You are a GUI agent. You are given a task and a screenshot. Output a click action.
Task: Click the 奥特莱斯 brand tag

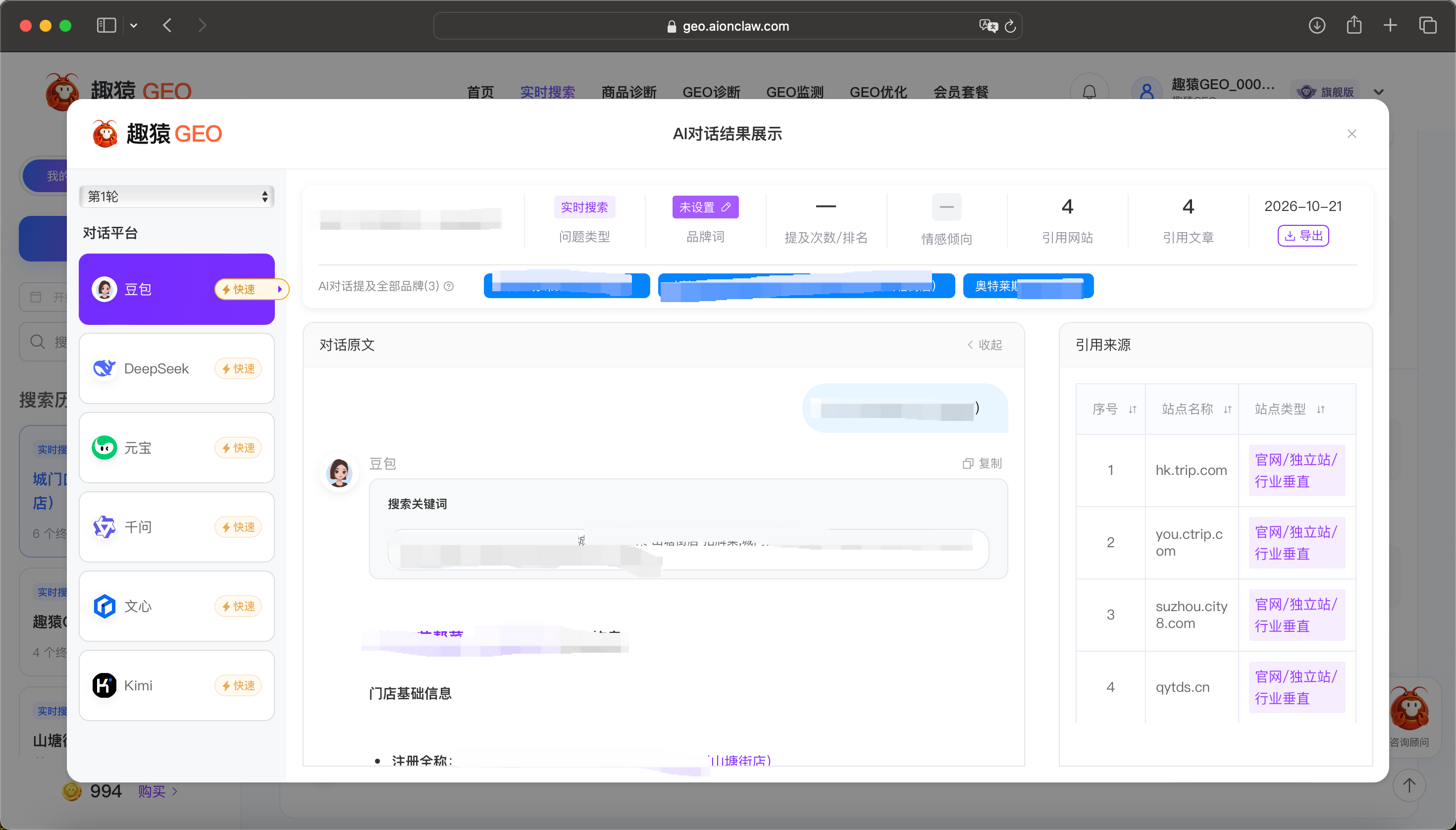point(1029,286)
